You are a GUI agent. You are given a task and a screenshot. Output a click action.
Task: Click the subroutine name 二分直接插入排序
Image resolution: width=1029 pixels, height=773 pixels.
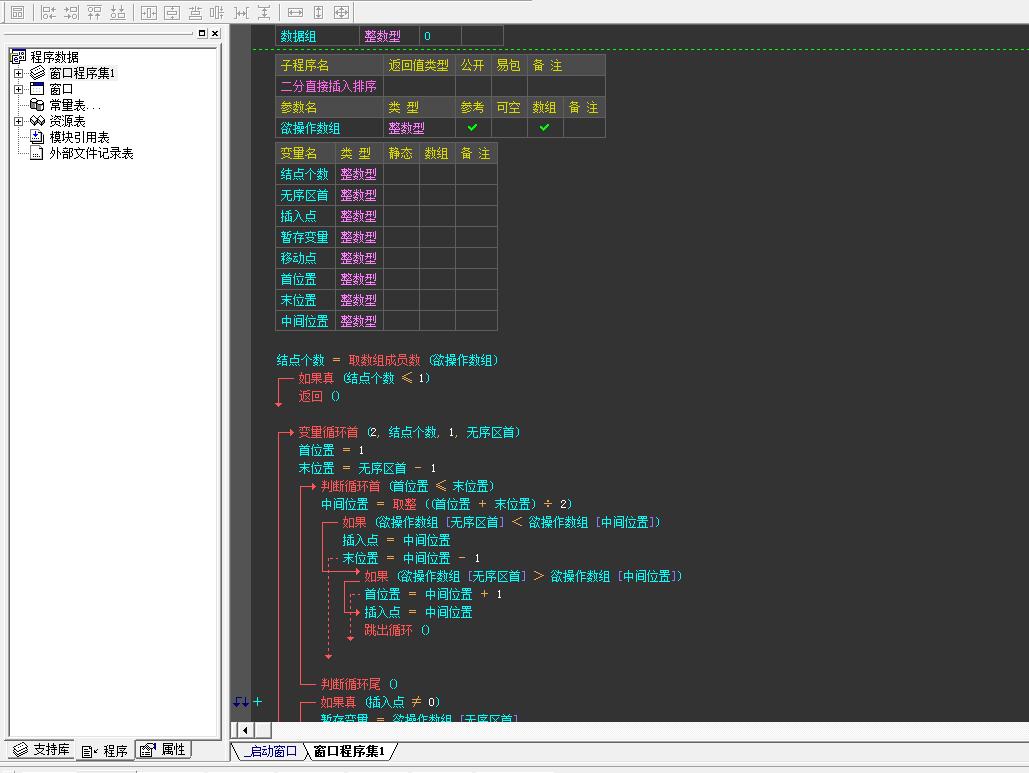pyautogui.click(x=328, y=86)
